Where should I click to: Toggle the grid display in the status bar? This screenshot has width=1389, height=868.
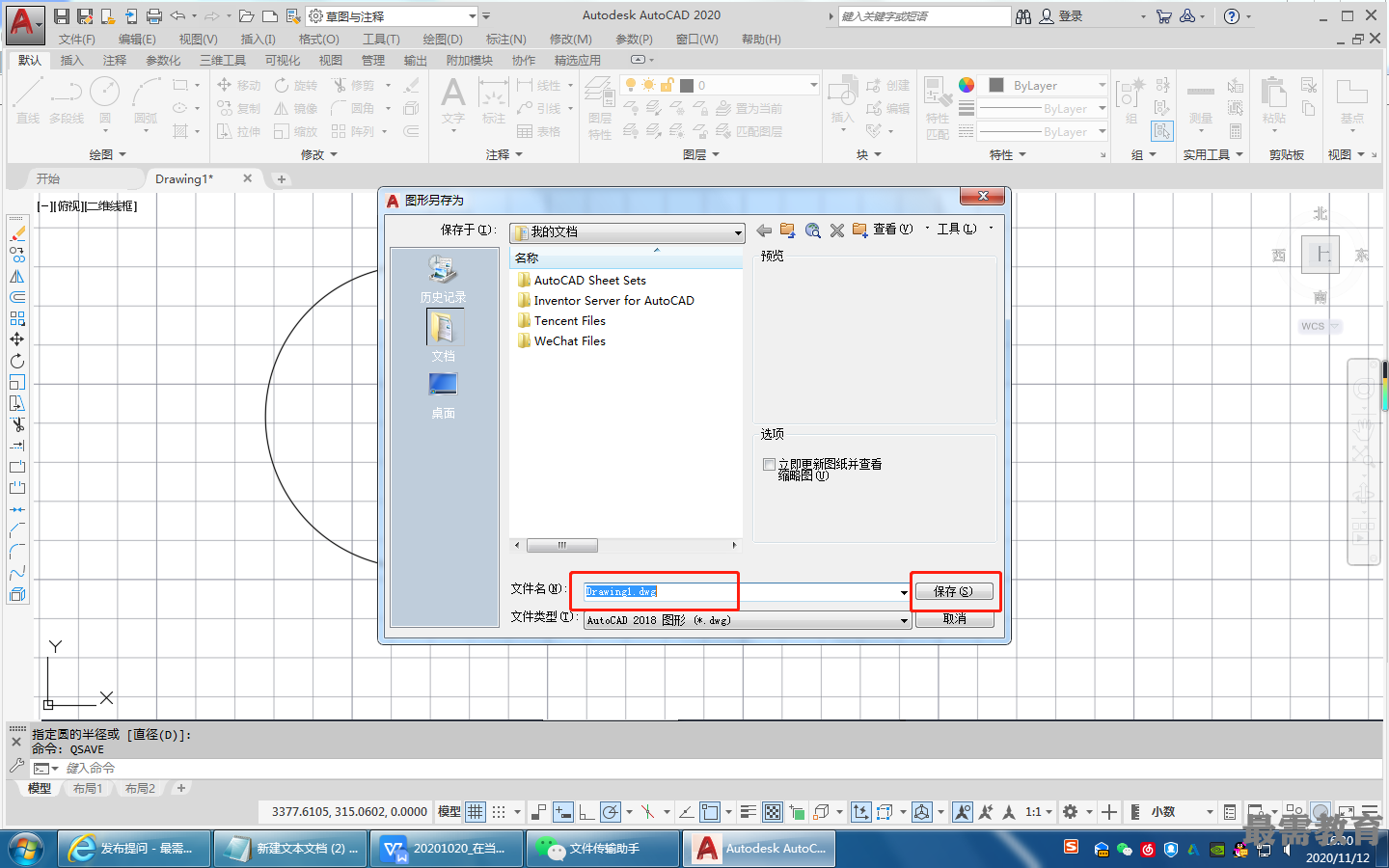(x=476, y=812)
